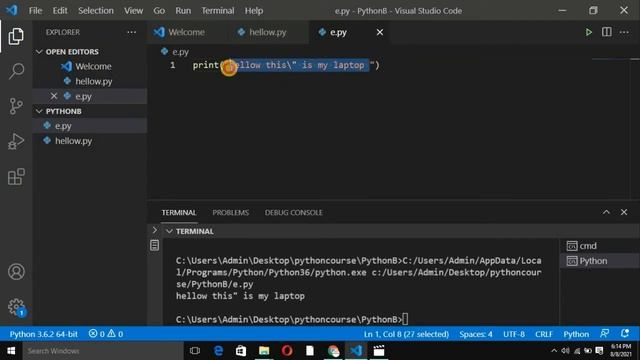Viewport: 640px width, 360px height.
Task: Click e.py breadcrumb above editor
Action: coord(175,52)
